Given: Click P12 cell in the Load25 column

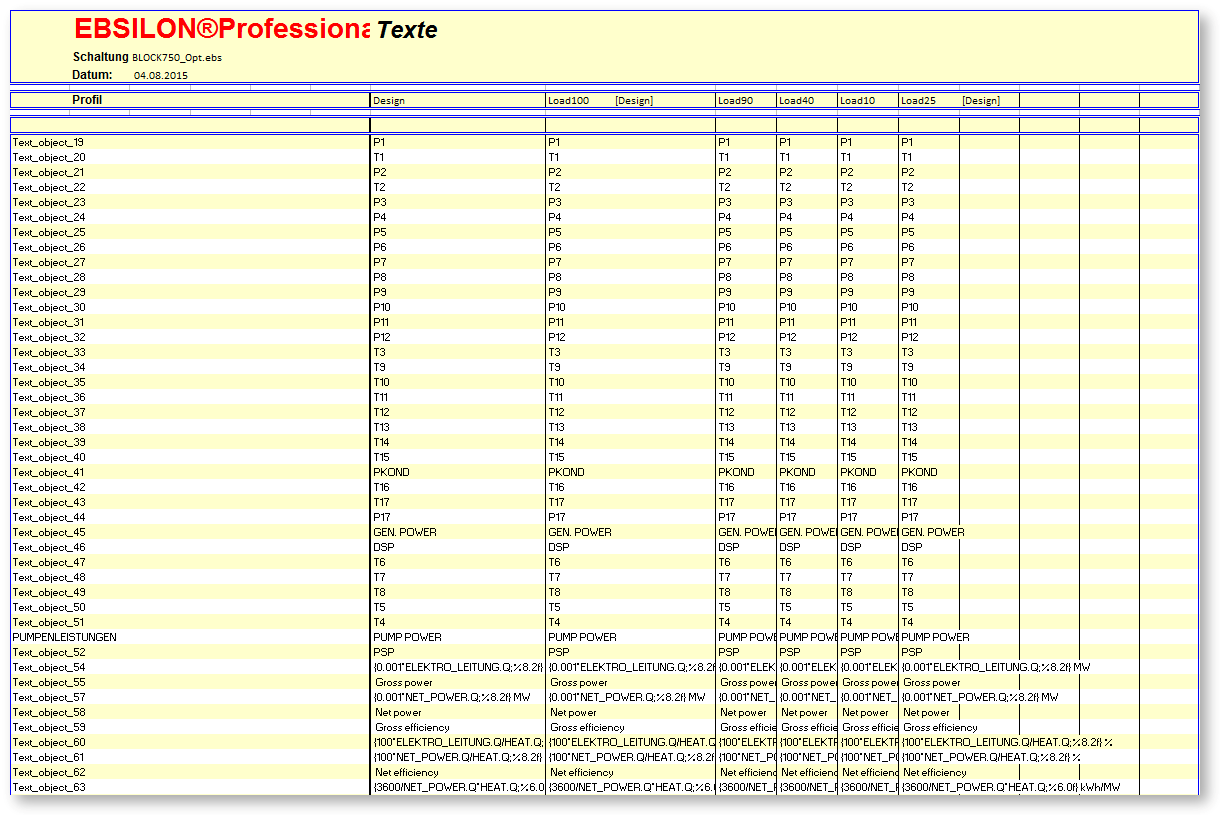Looking at the screenshot, I should click(910, 337).
